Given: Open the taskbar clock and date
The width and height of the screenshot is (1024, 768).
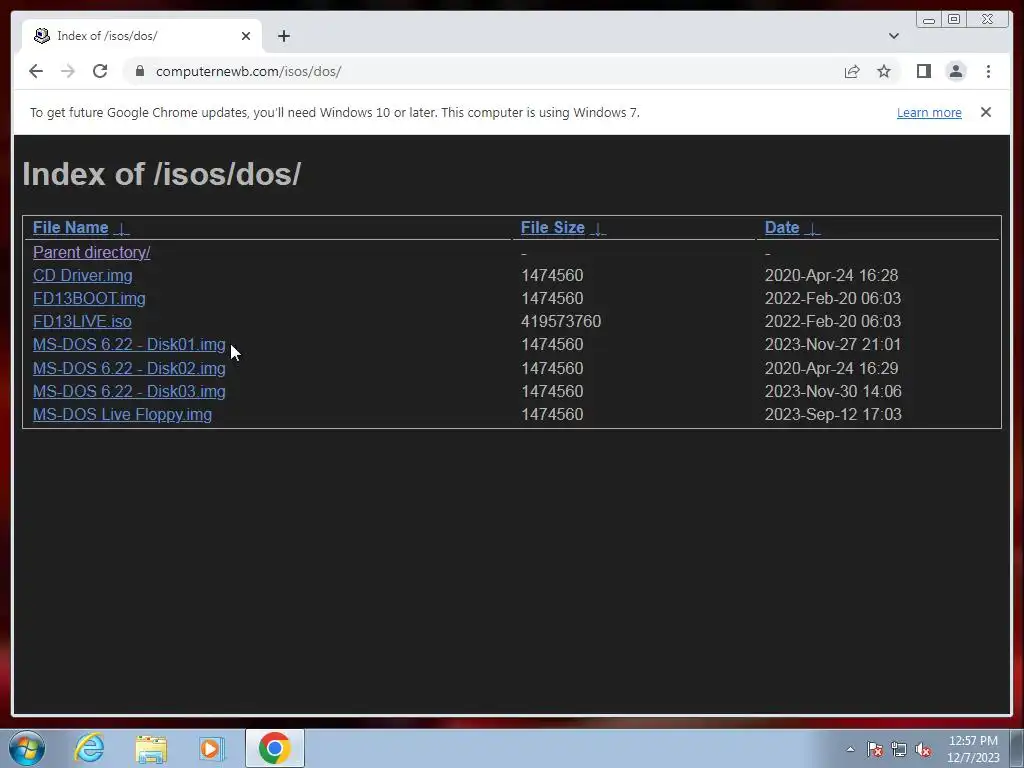Looking at the screenshot, I should pyautogui.click(x=973, y=749).
